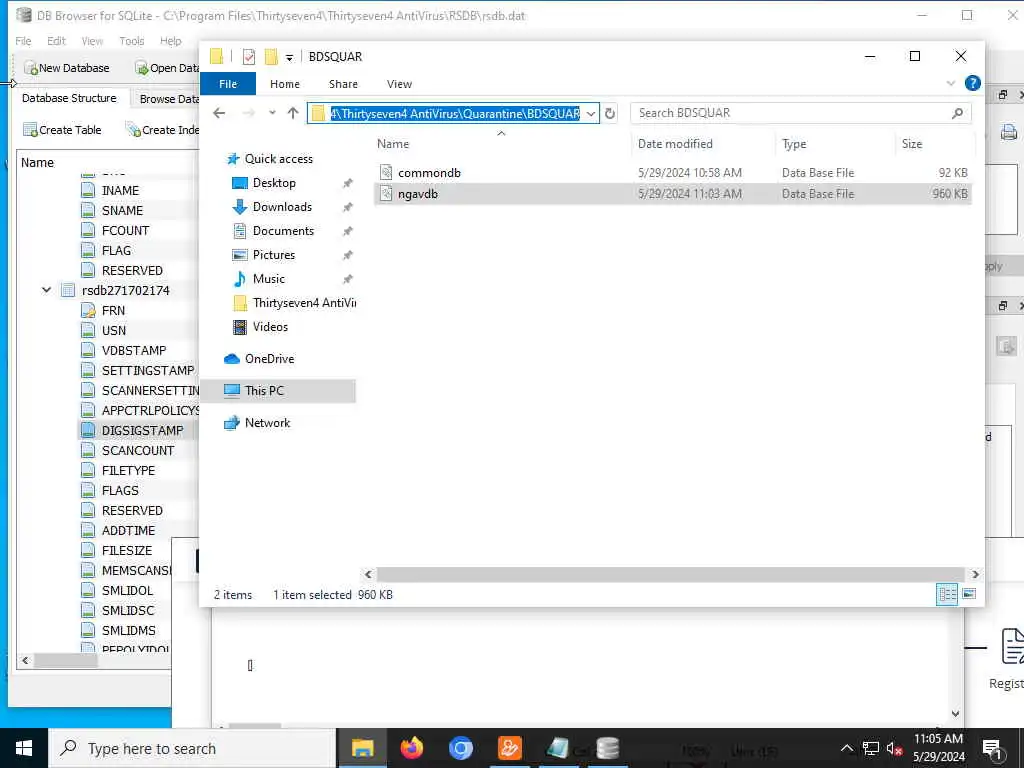Select the ngavdb file

pos(673,193)
